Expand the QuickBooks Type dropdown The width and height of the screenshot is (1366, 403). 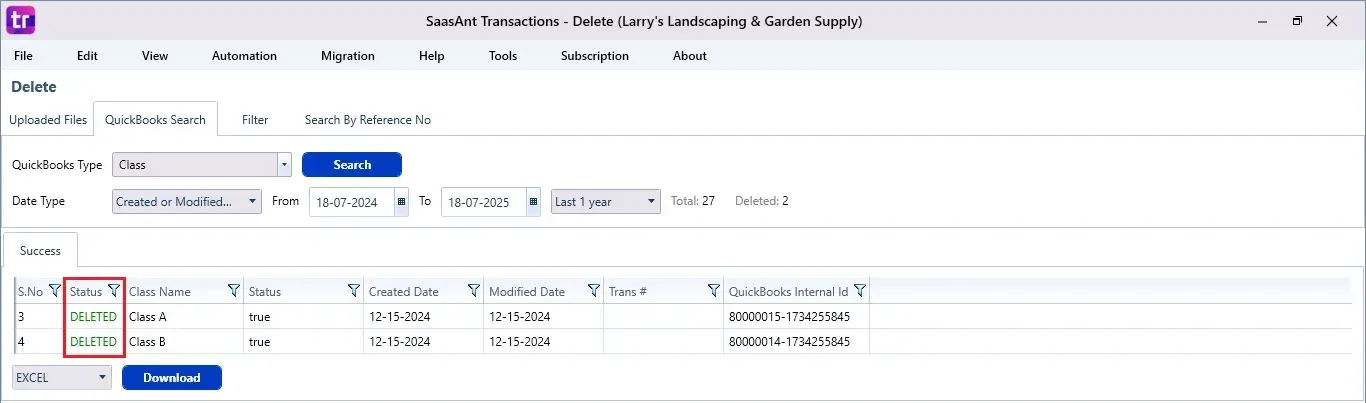(x=284, y=165)
